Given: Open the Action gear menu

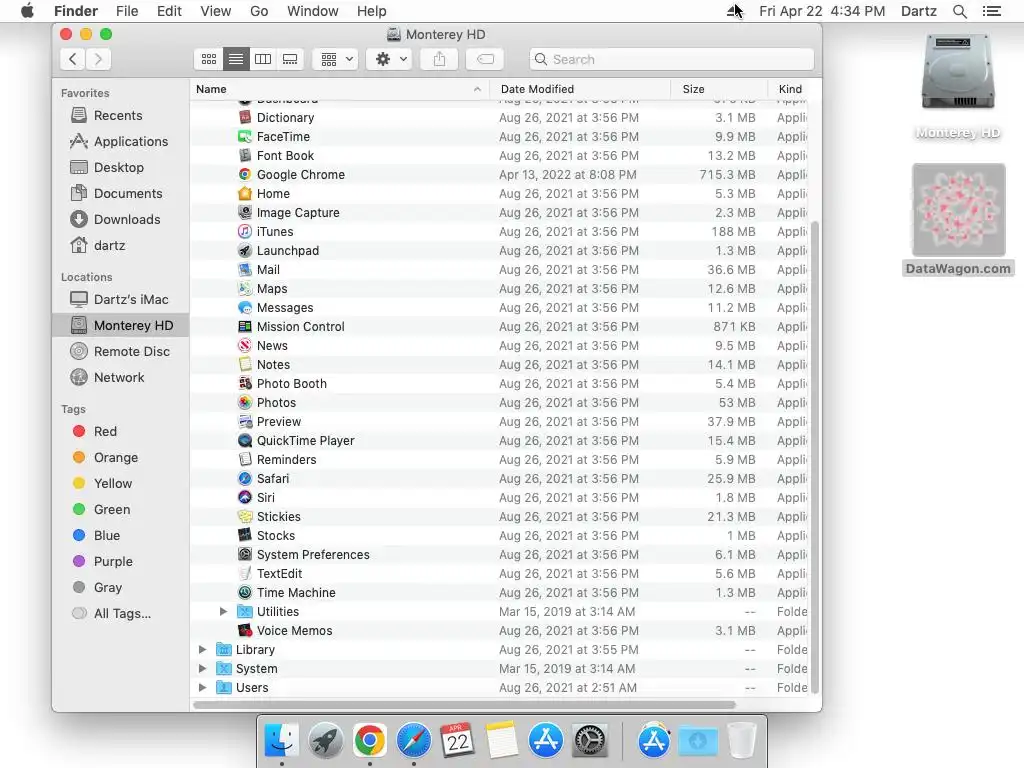Looking at the screenshot, I should click(x=390, y=59).
